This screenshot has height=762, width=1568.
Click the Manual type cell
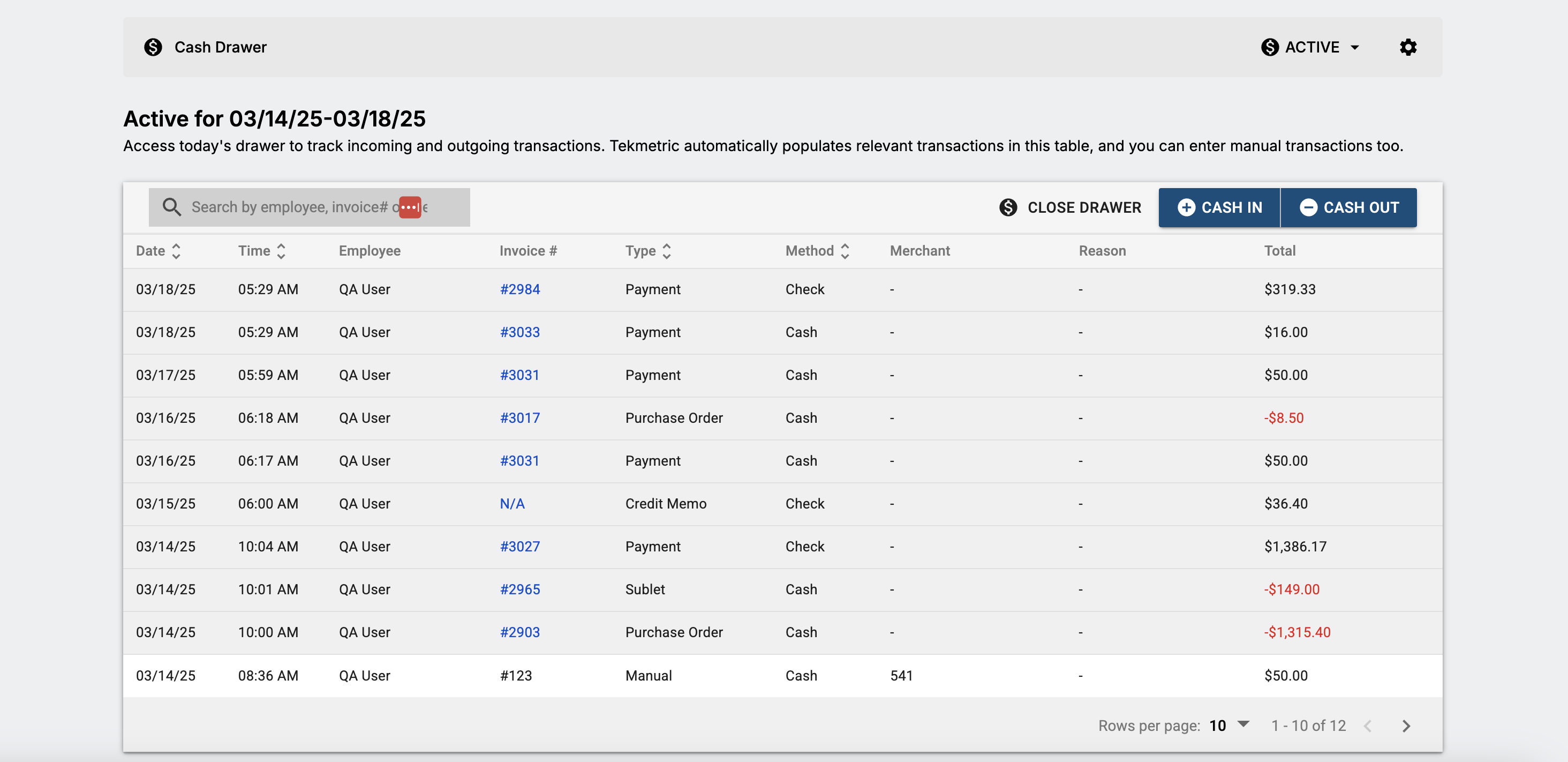point(649,676)
